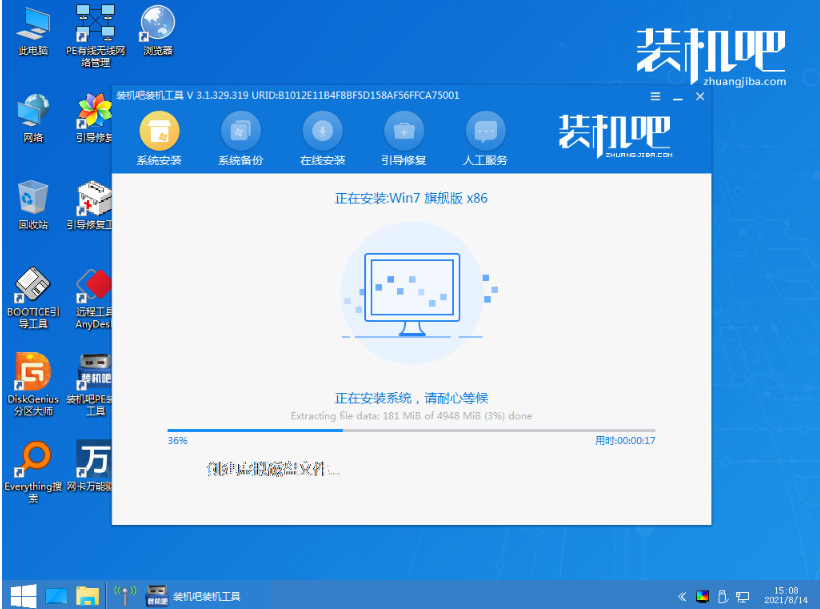This screenshot has width=820, height=609.
Task: Select the 系统备份 function in the installer toolbar
Action: 240,138
